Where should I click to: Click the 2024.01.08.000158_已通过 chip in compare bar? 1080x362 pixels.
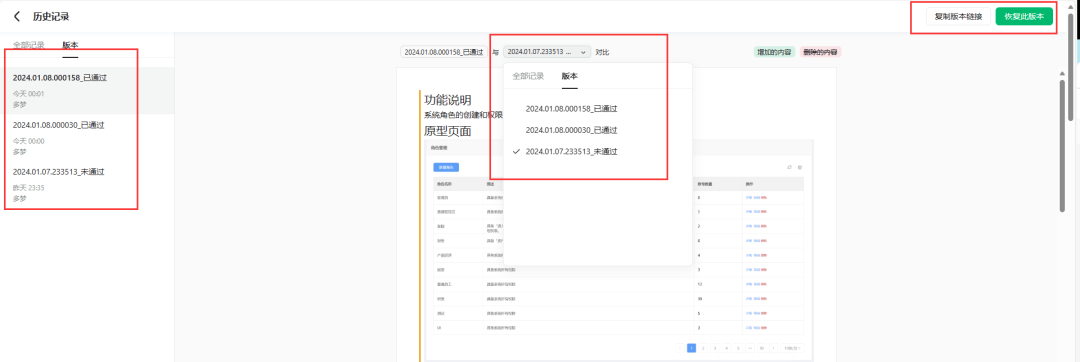click(444, 52)
